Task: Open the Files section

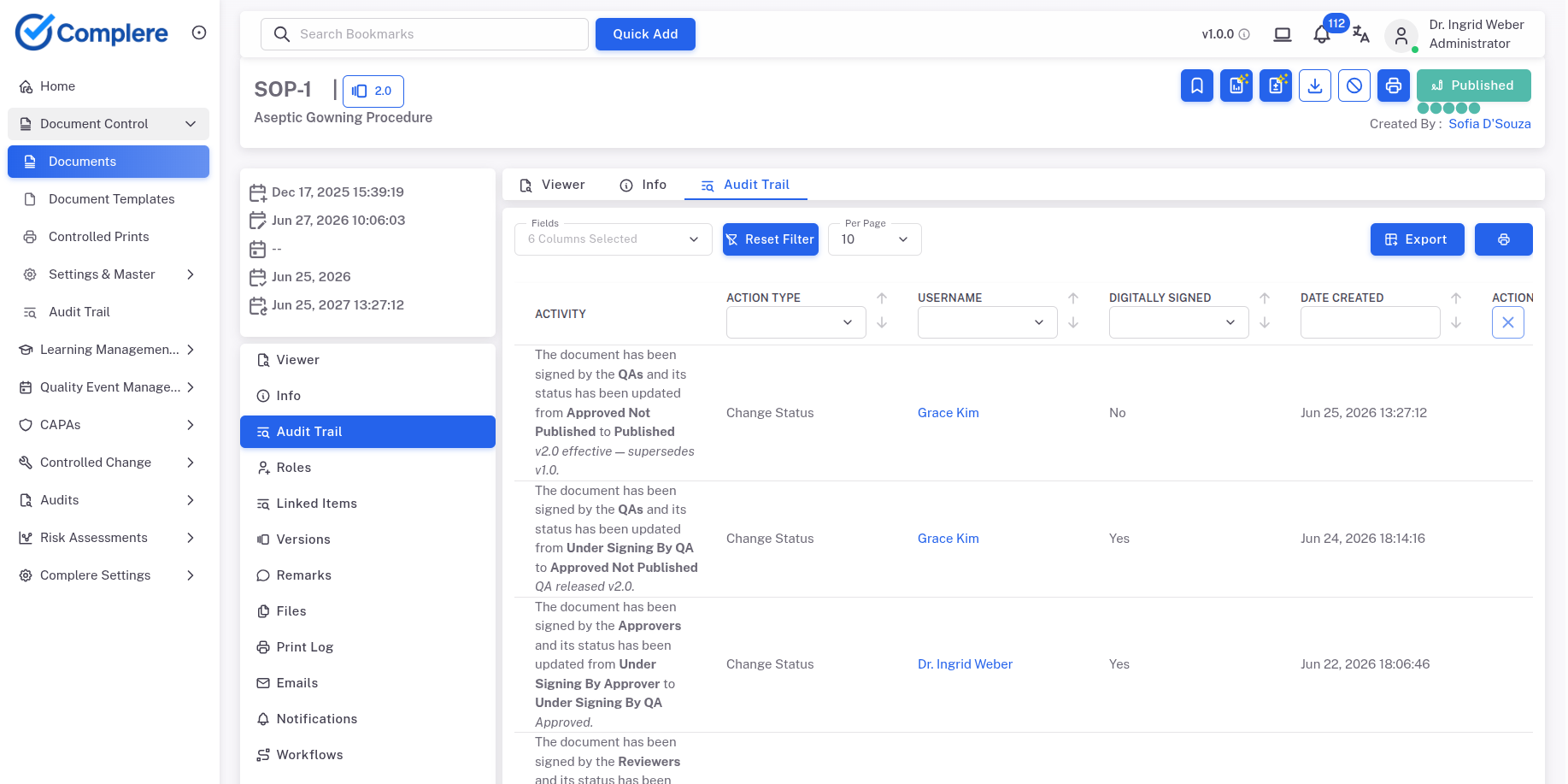Action: click(x=367, y=611)
